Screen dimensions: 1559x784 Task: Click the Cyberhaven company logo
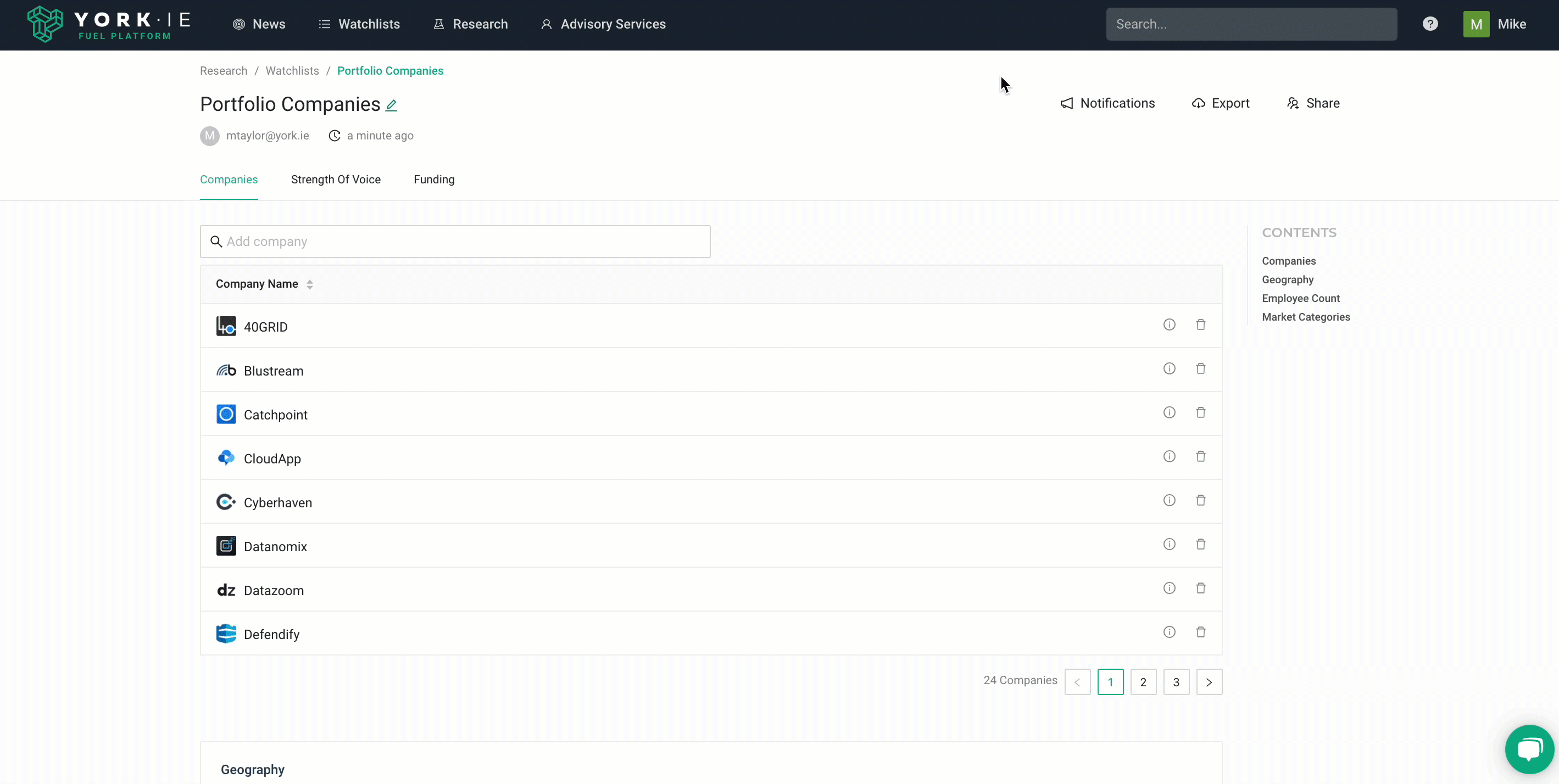click(226, 502)
